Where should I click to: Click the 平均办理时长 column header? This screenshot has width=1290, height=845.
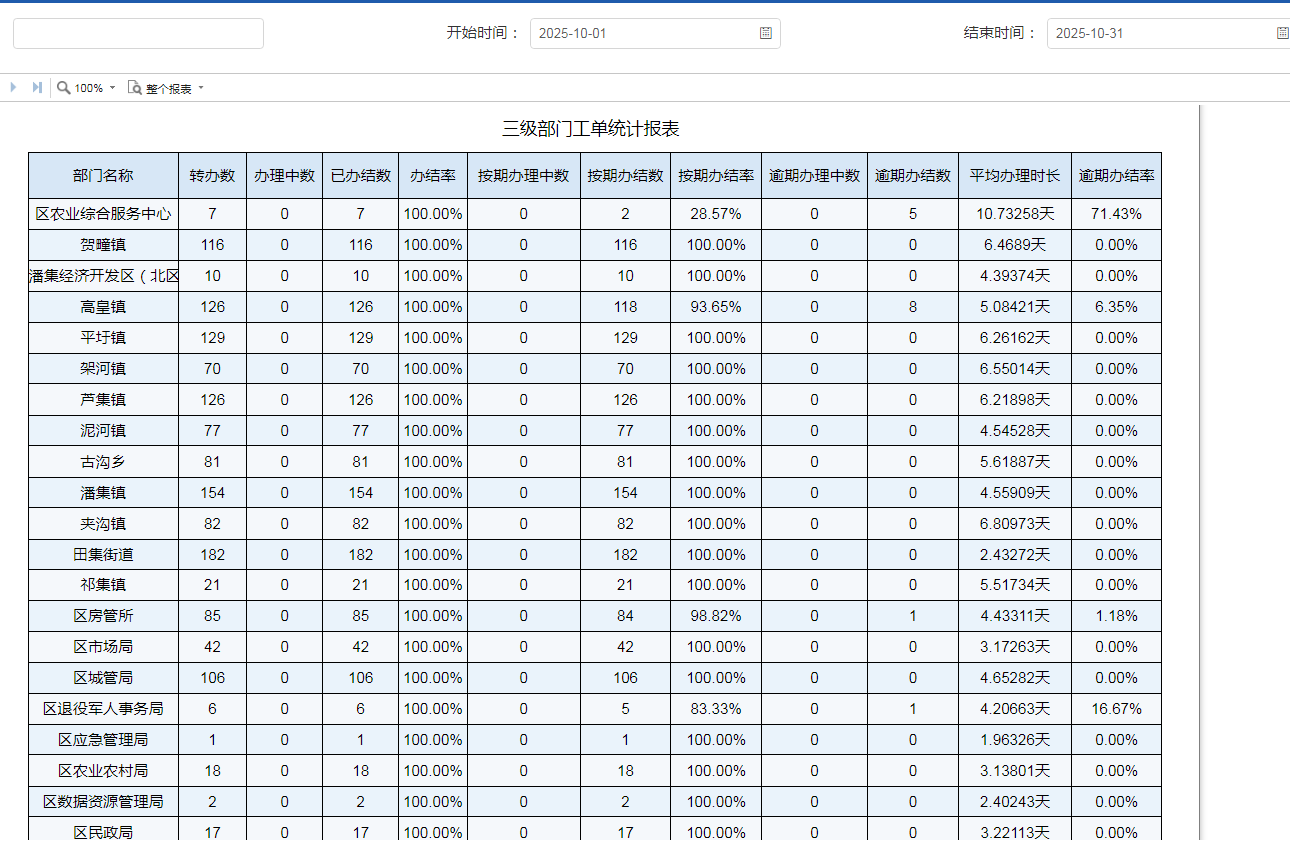point(1014,176)
